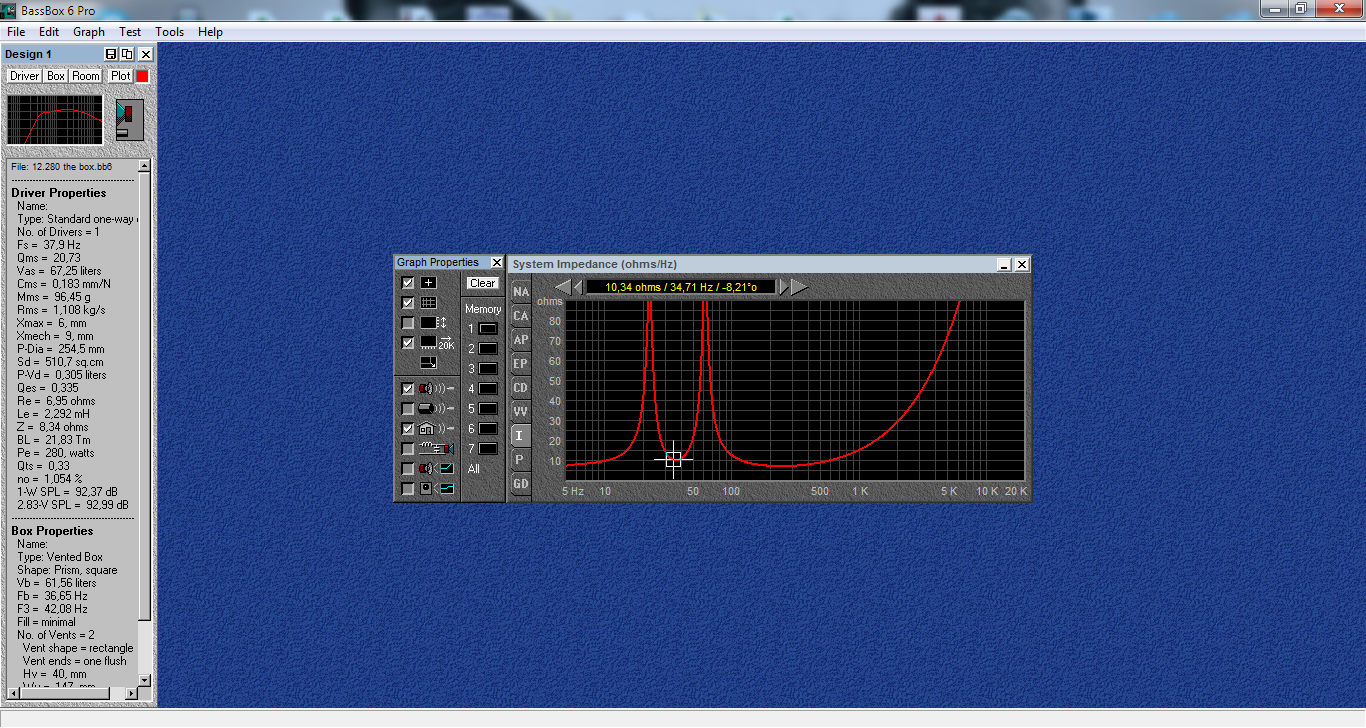Switch to the CD graph button

521,388
